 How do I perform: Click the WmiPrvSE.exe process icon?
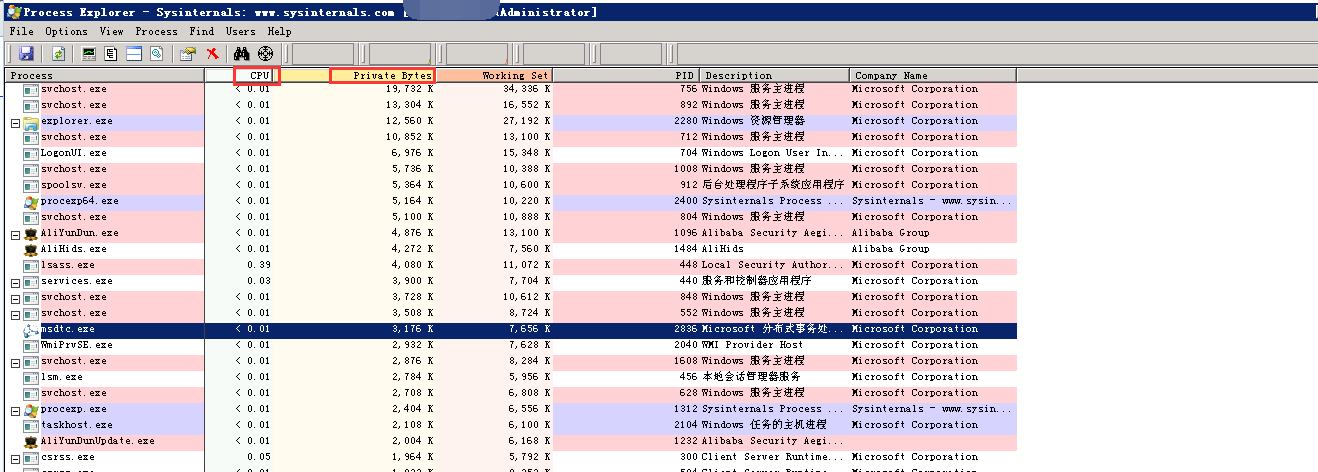(31, 345)
